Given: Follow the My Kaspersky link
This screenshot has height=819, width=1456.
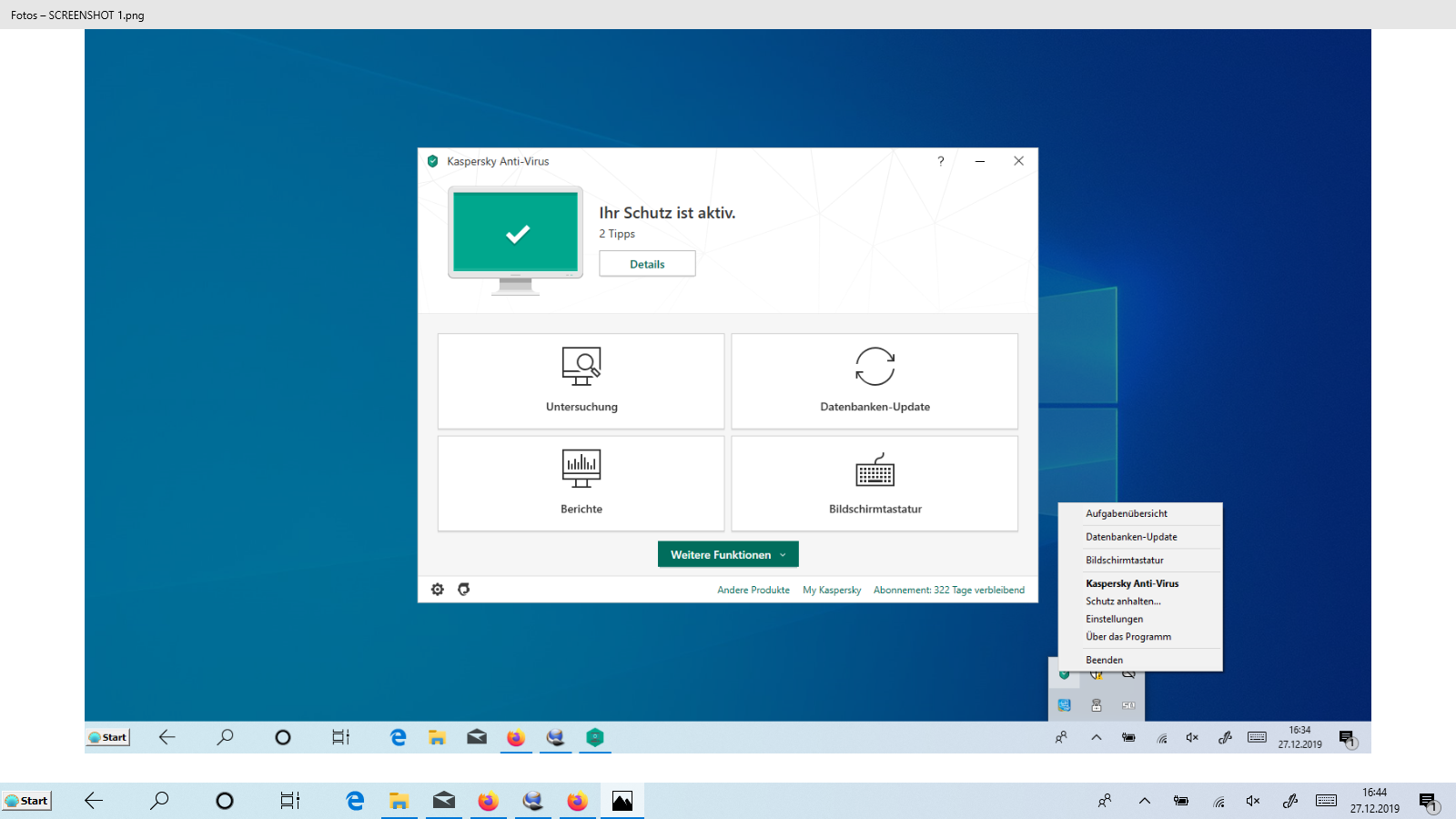Looking at the screenshot, I should [832, 590].
